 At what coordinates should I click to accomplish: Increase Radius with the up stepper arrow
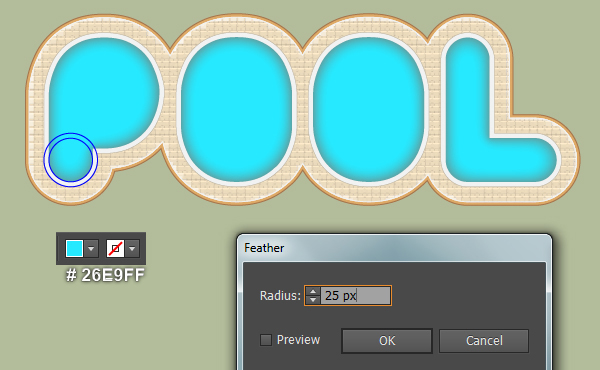pyautogui.click(x=313, y=292)
